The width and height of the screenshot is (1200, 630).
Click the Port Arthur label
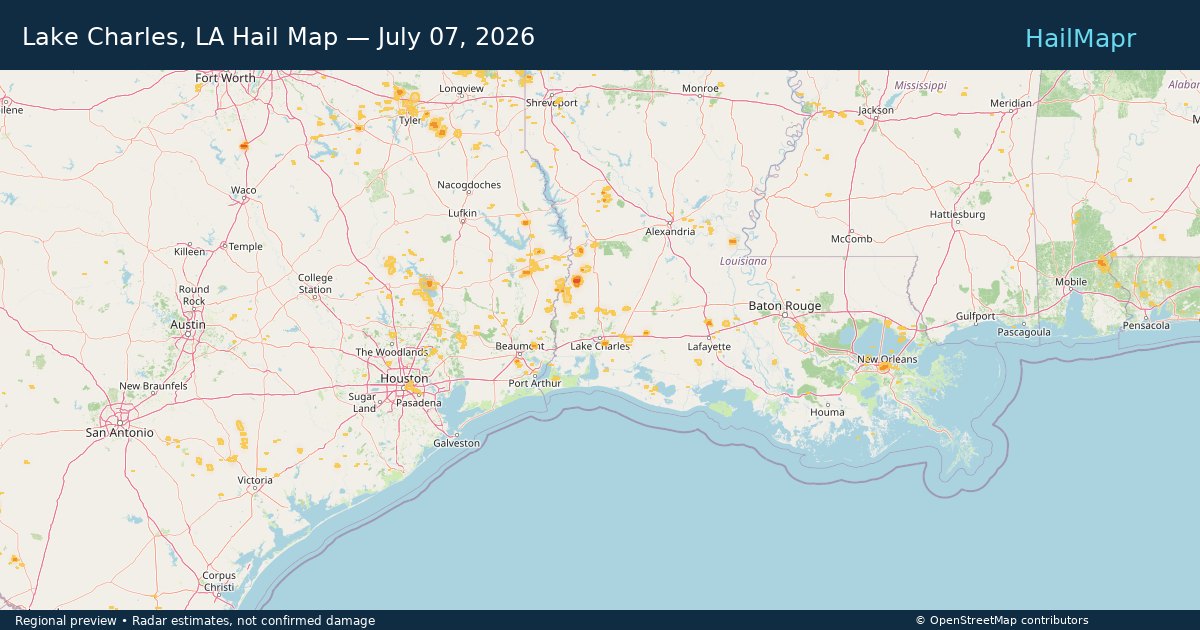click(x=535, y=383)
